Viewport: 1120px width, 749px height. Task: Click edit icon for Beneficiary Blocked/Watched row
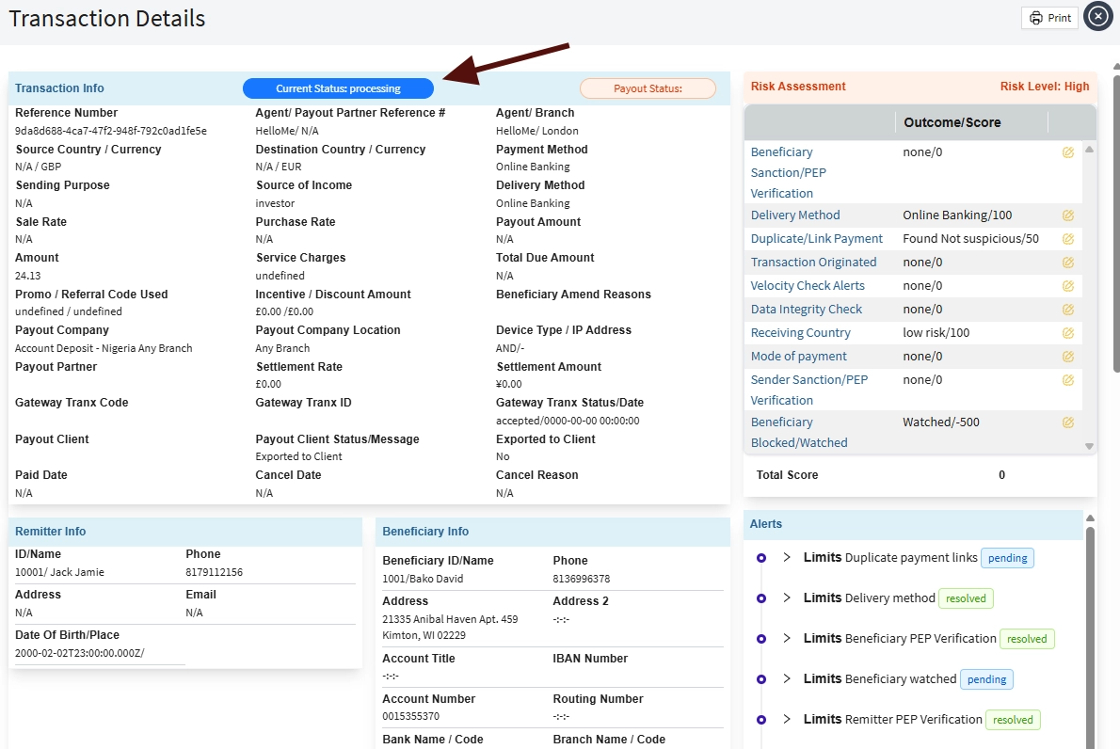[1068, 422]
